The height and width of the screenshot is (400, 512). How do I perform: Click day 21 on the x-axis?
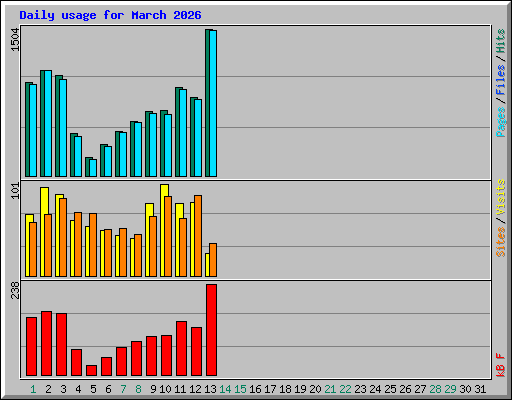(330, 389)
